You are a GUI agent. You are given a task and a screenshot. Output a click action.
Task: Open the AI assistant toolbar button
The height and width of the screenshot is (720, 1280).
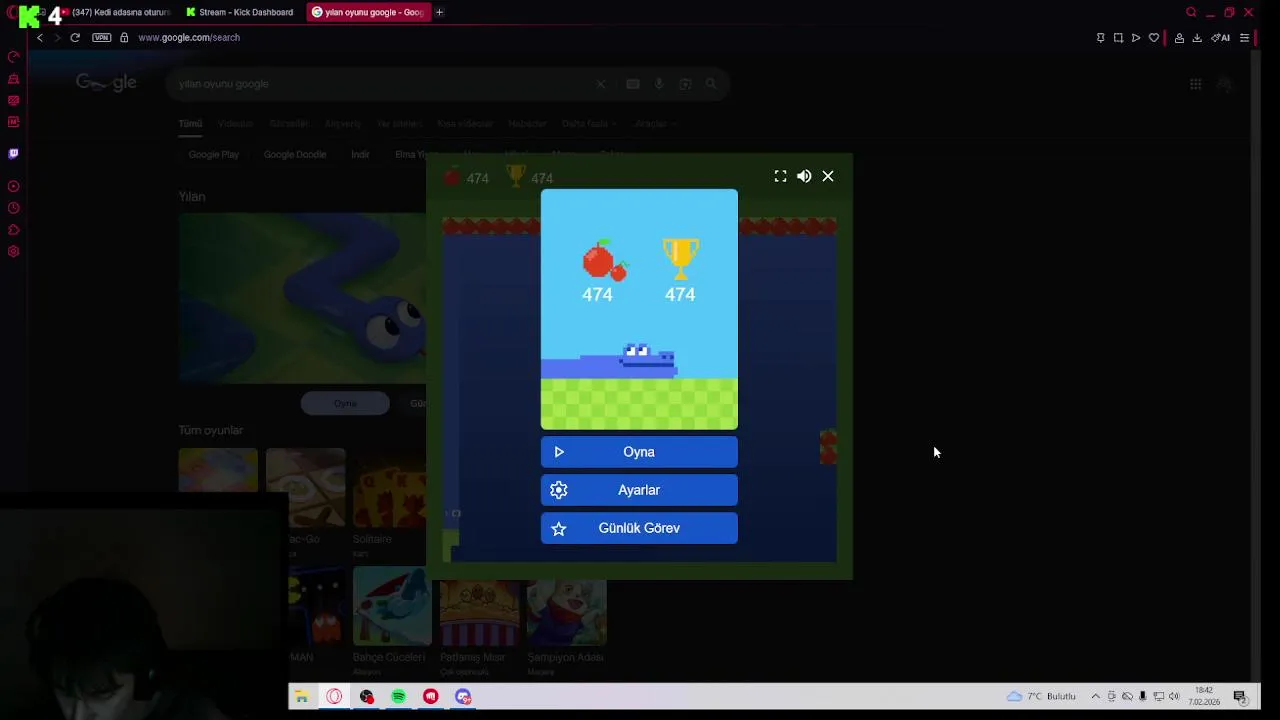click(x=1221, y=38)
